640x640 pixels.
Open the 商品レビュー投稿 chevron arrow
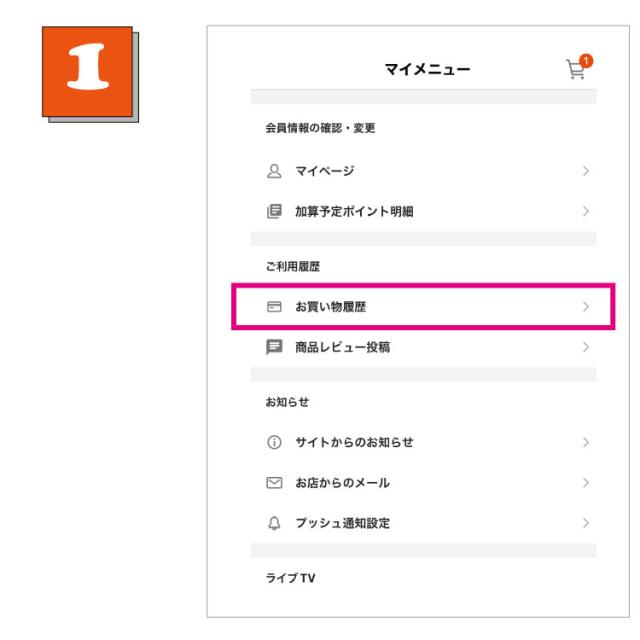(586, 347)
